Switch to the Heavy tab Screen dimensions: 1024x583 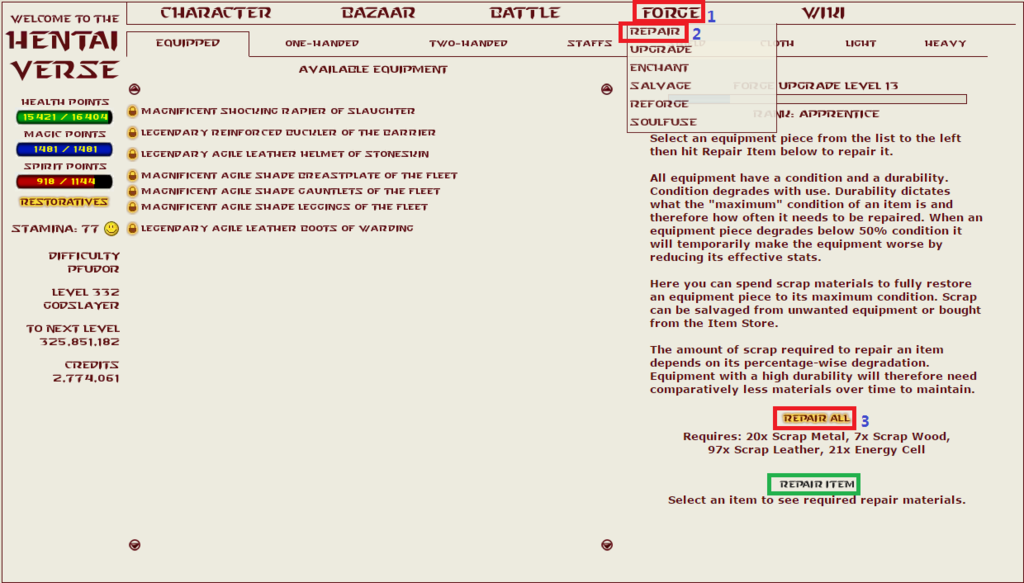(945, 43)
